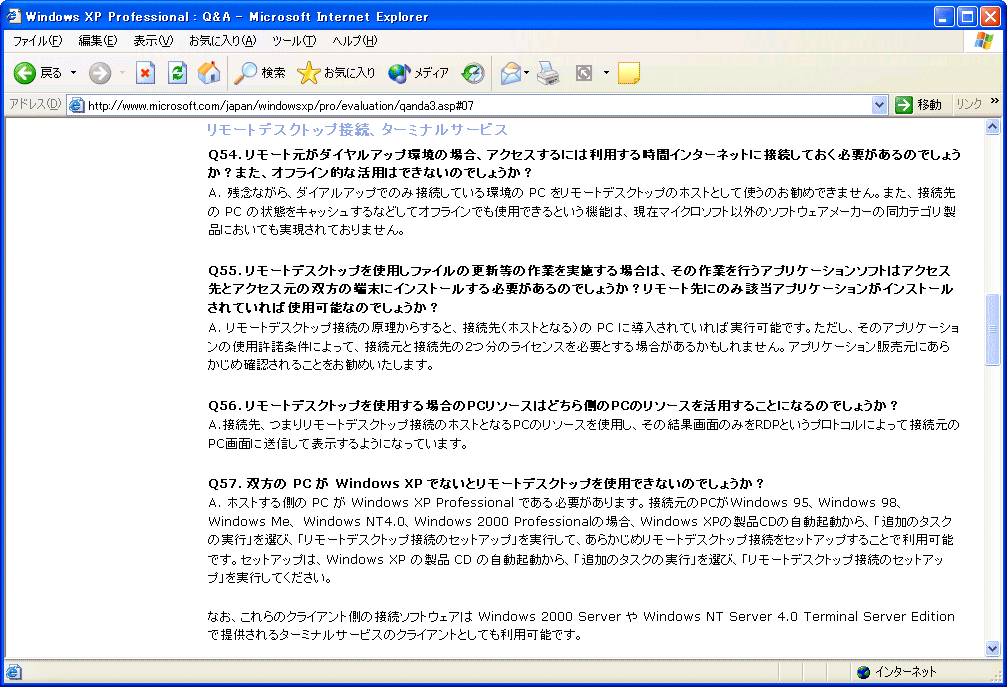Screen dimensions: 1007x687
Task: Click the Q54 question text
Action: tap(584, 163)
